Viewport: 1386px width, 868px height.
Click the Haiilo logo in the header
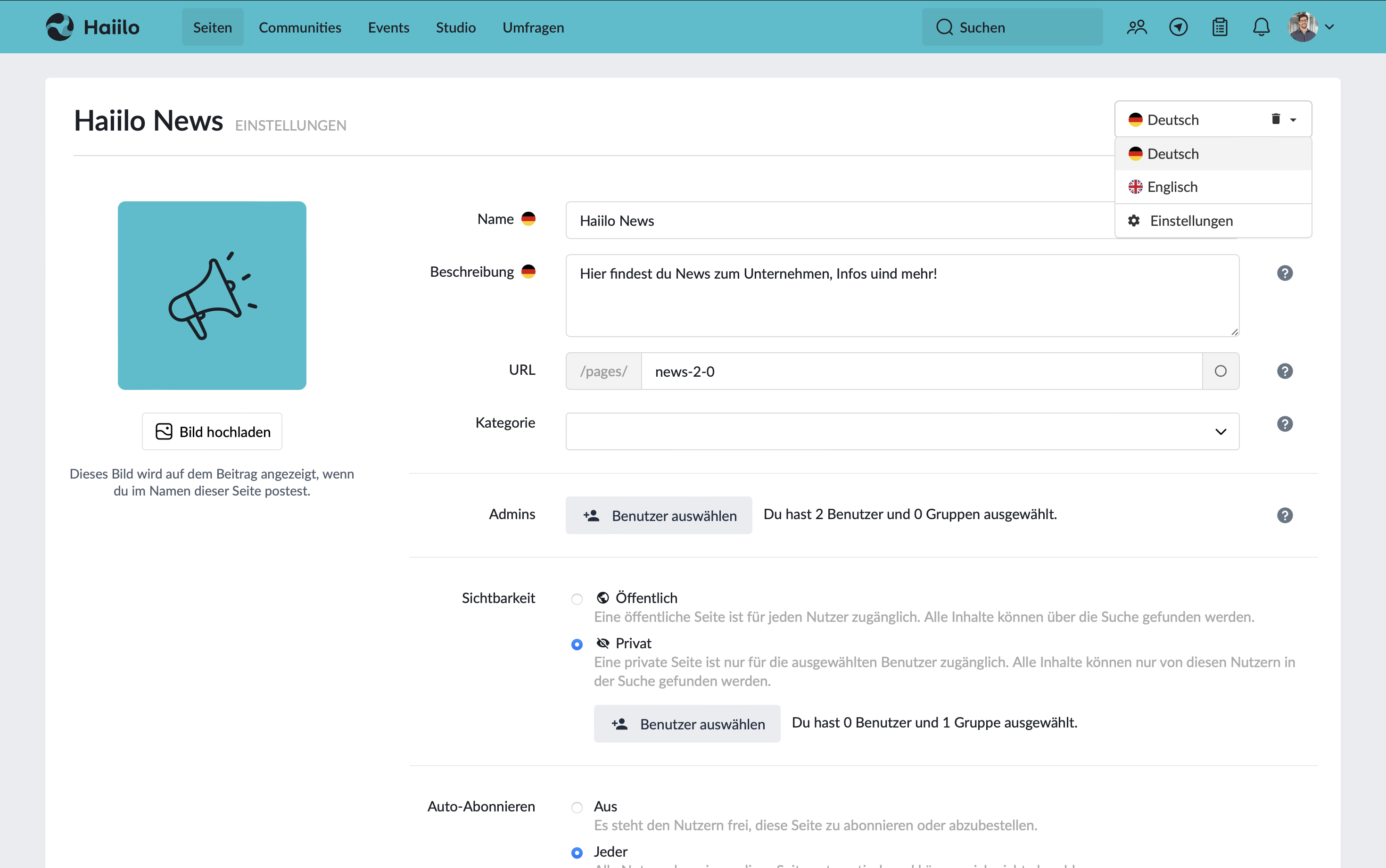(x=92, y=27)
